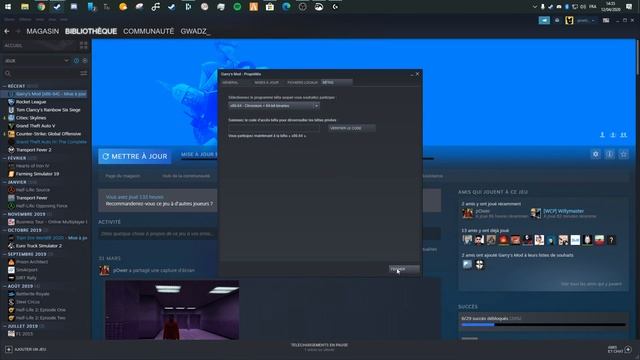The width and height of the screenshot is (640, 360).
Task: Select Tom Clancy's Rainbow Six Siege
Action: pos(48,110)
